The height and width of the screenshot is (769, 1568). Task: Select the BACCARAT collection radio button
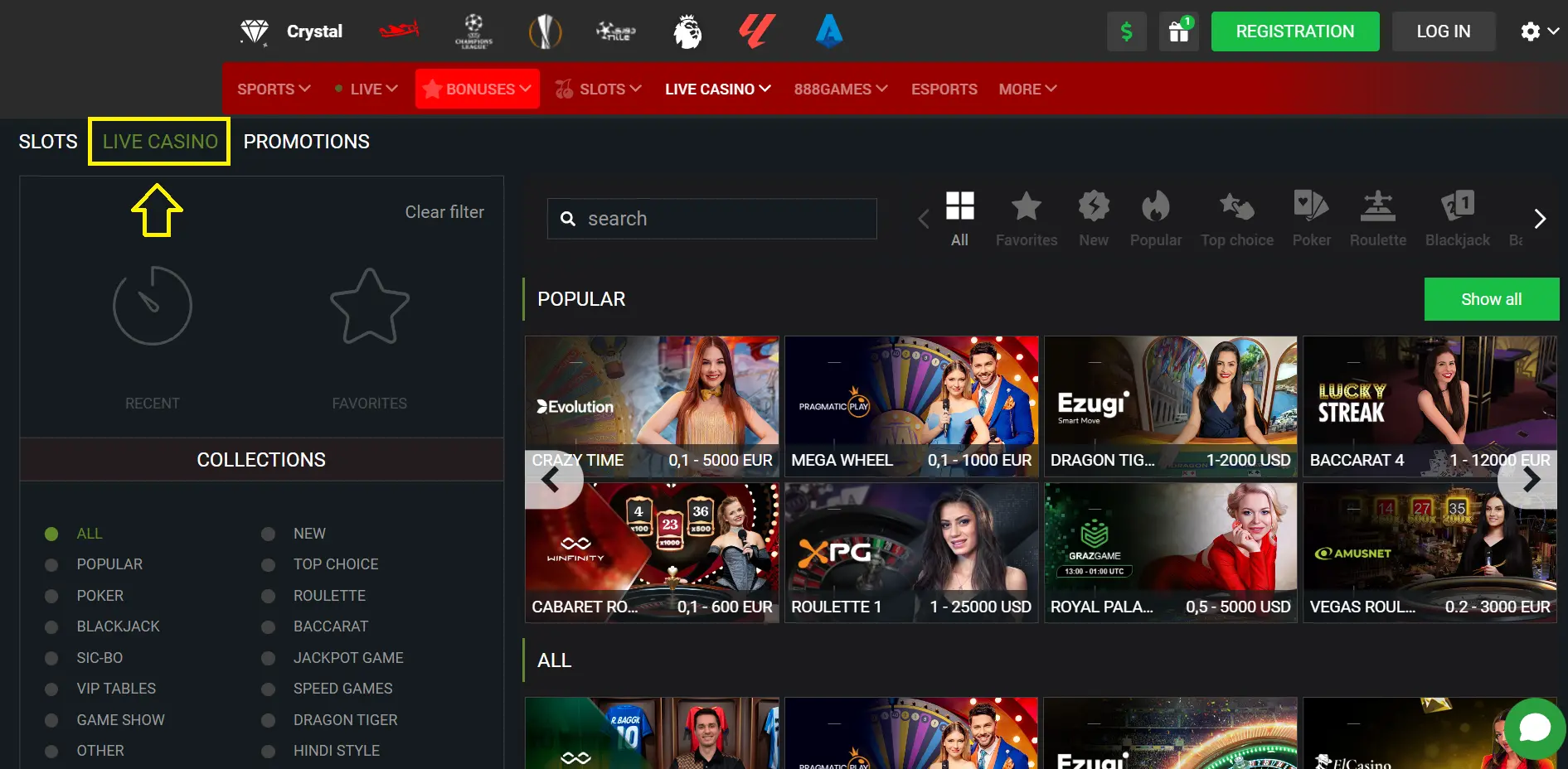click(267, 626)
